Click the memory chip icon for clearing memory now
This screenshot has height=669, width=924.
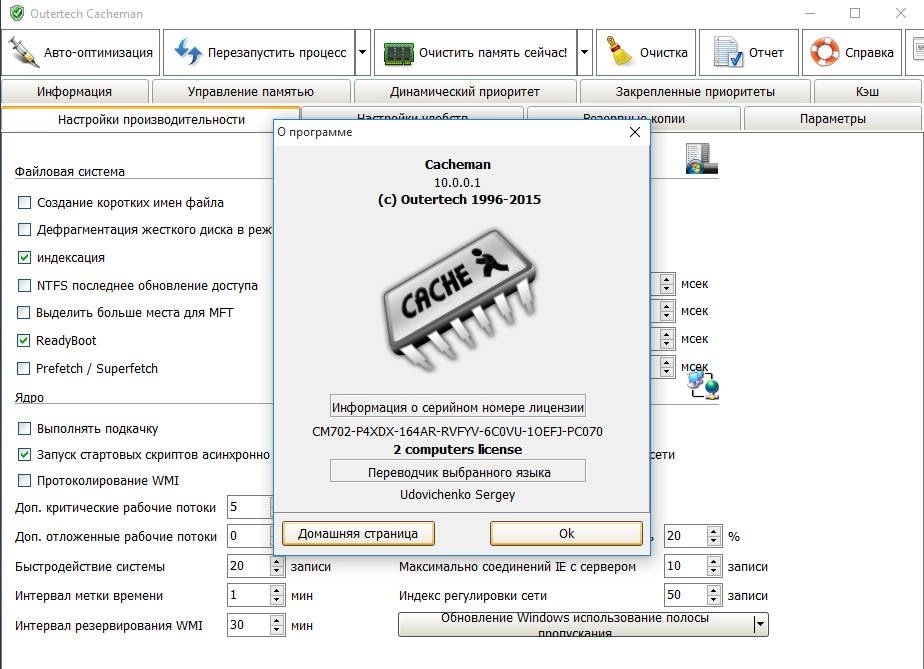(x=398, y=53)
